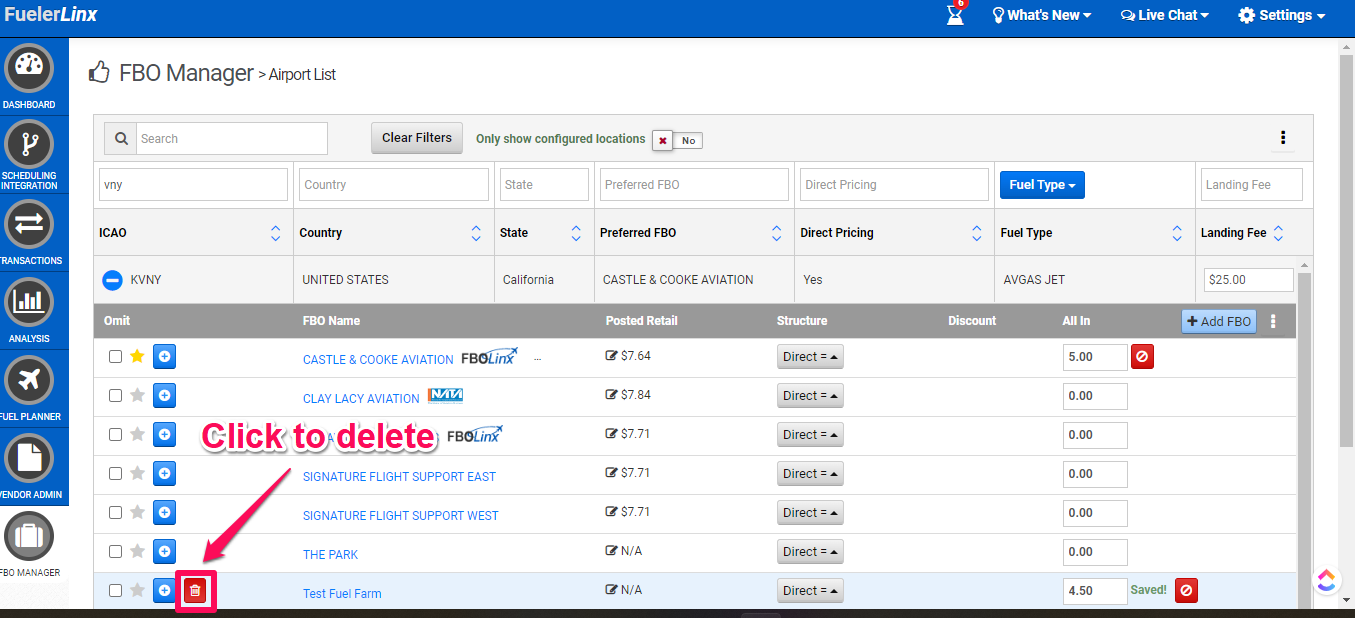Collapse the KVNY airport row
Screen dimensions: 1355x618
(x=113, y=280)
